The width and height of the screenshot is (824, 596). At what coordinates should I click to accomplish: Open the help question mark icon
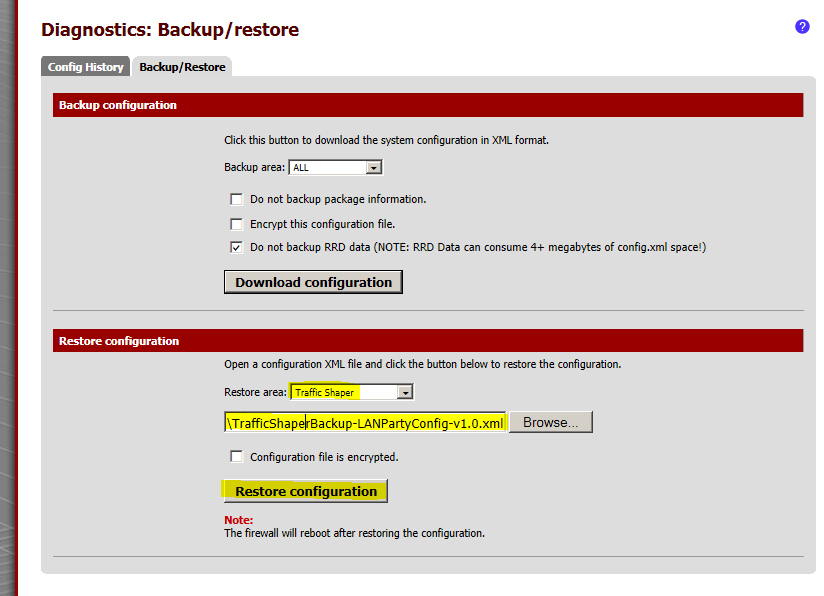coord(802,27)
